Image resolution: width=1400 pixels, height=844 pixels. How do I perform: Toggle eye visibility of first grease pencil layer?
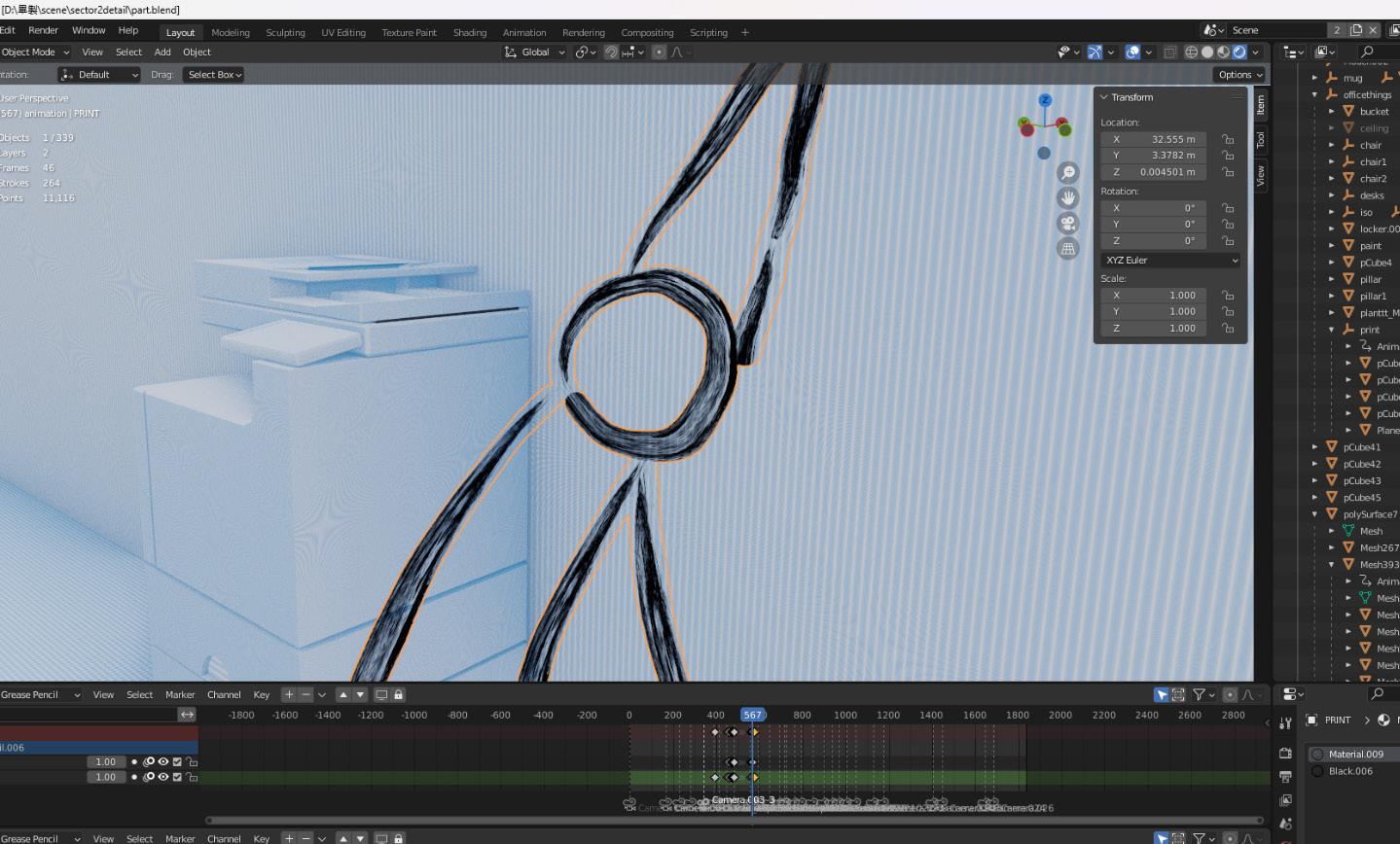[x=163, y=762]
